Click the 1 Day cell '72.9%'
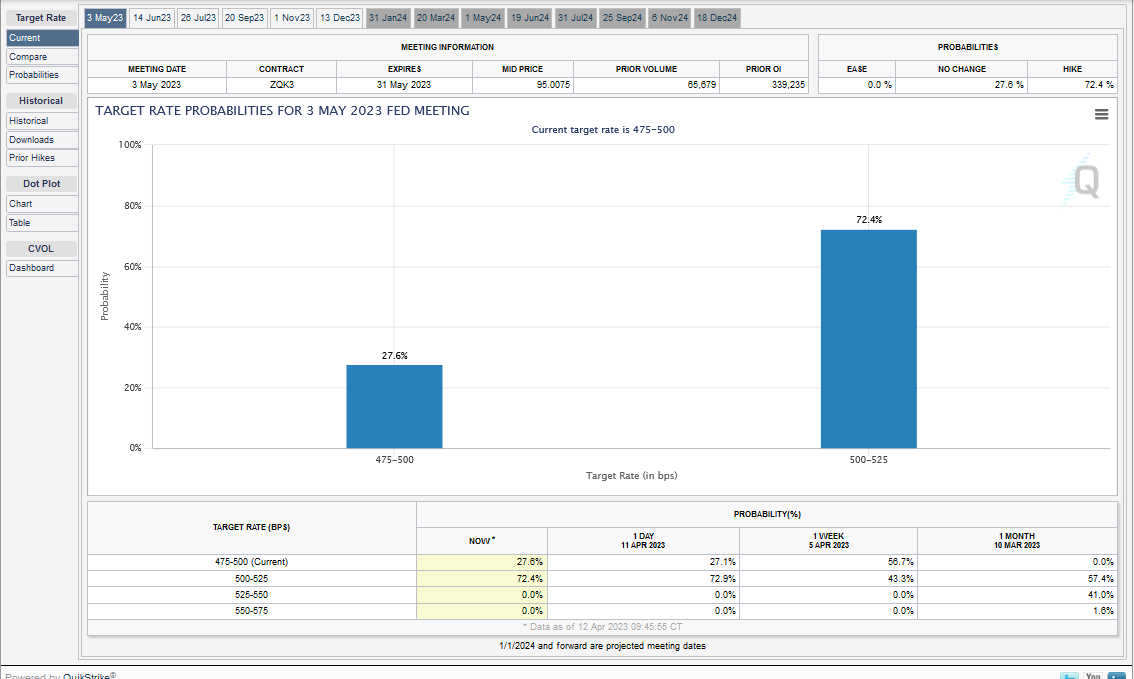Image resolution: width=1134 pixels, height=679 pixels. [x=722, y=578]
